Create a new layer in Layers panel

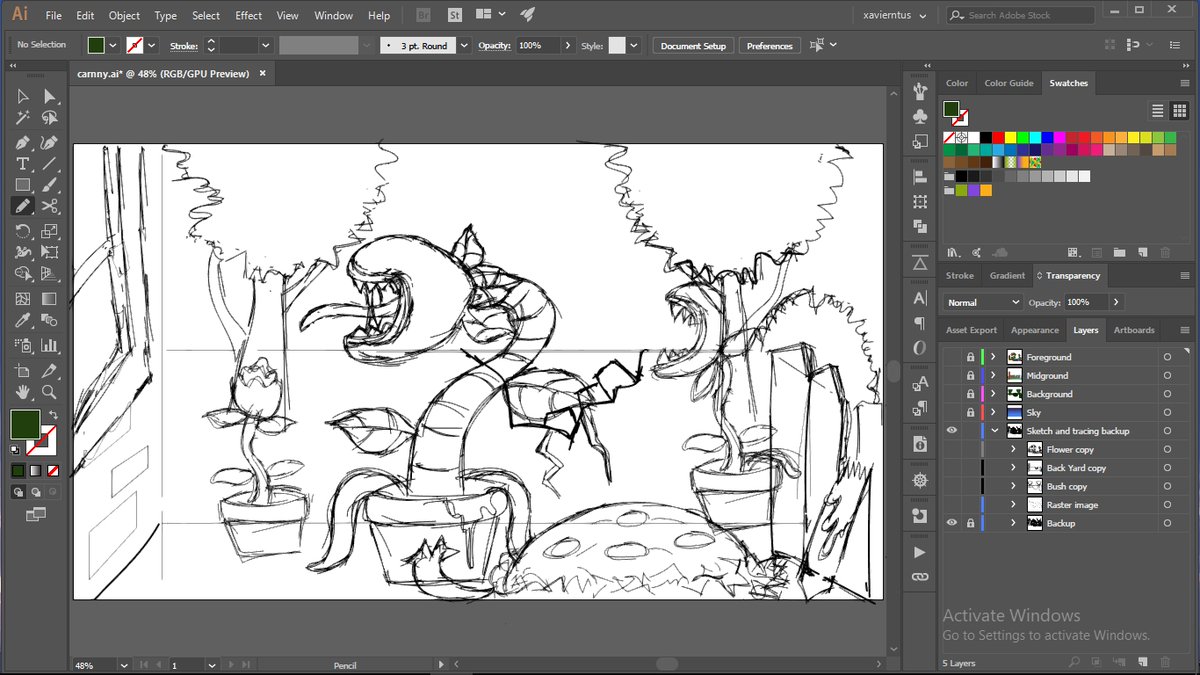[x=1142, y=662]
